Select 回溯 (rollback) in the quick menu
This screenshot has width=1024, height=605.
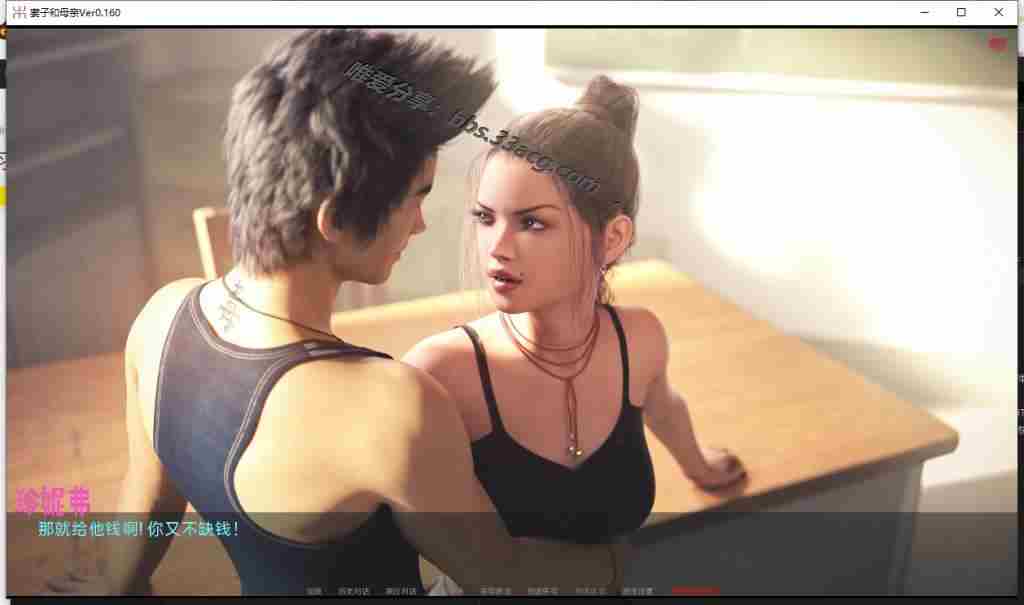coord(314,591)
